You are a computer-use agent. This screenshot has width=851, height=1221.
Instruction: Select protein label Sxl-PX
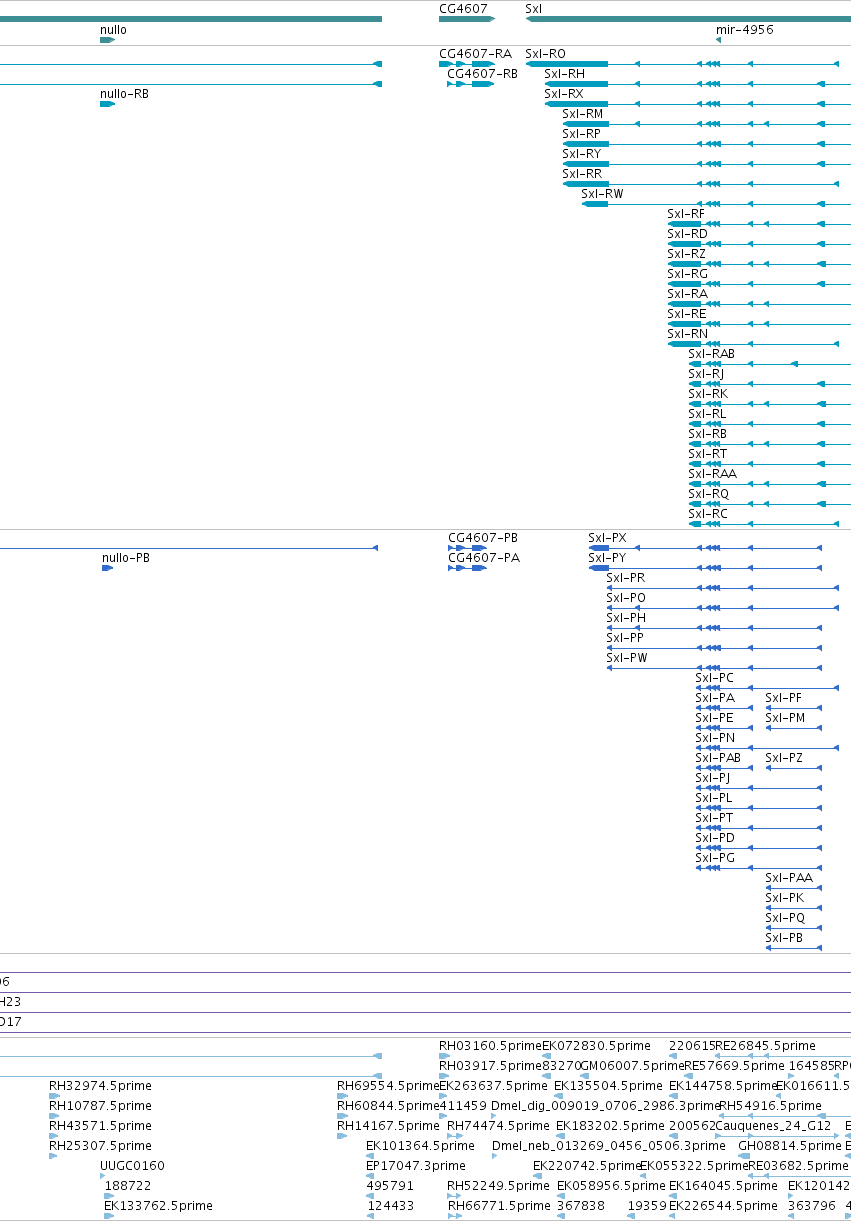coord(607,538)
